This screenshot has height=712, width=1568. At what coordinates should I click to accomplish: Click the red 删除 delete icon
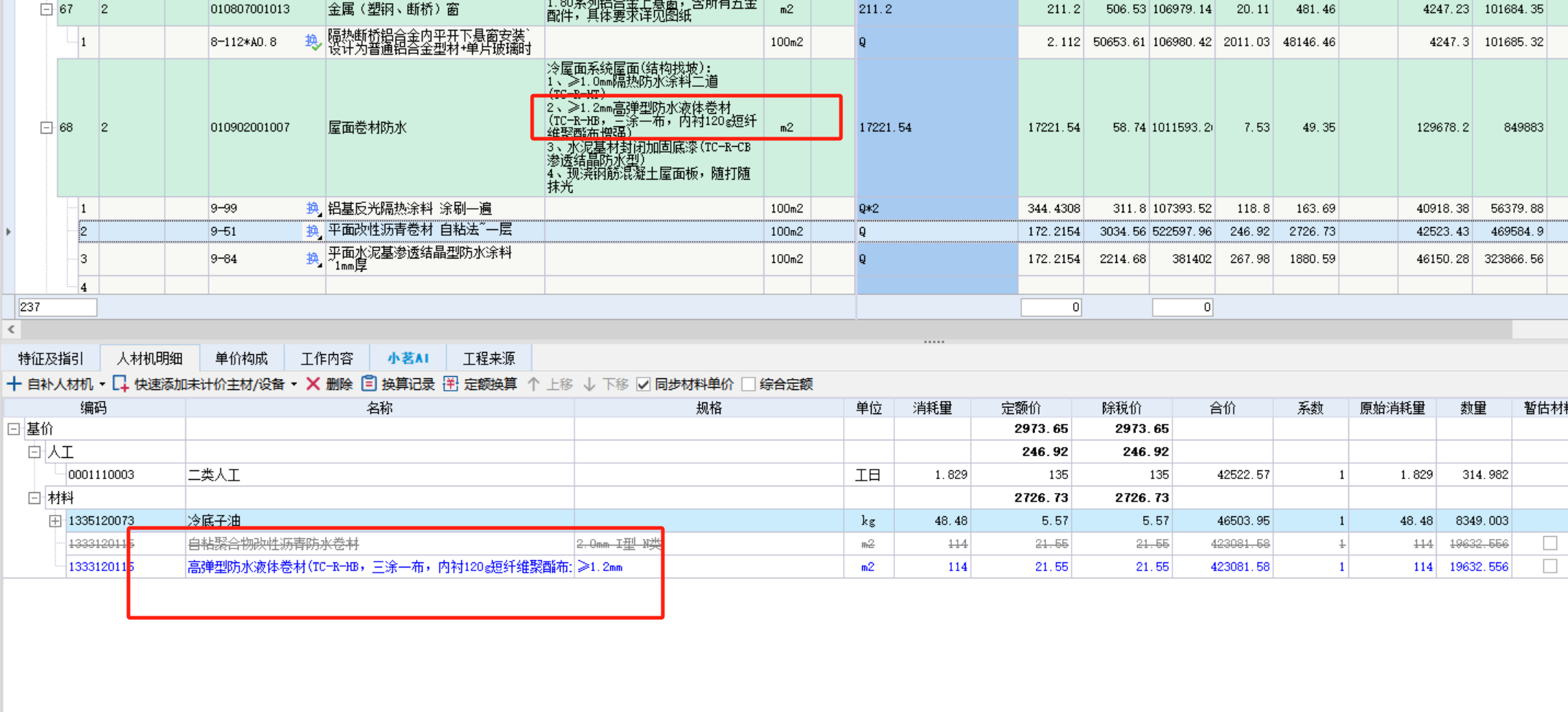tap(313, 384)
